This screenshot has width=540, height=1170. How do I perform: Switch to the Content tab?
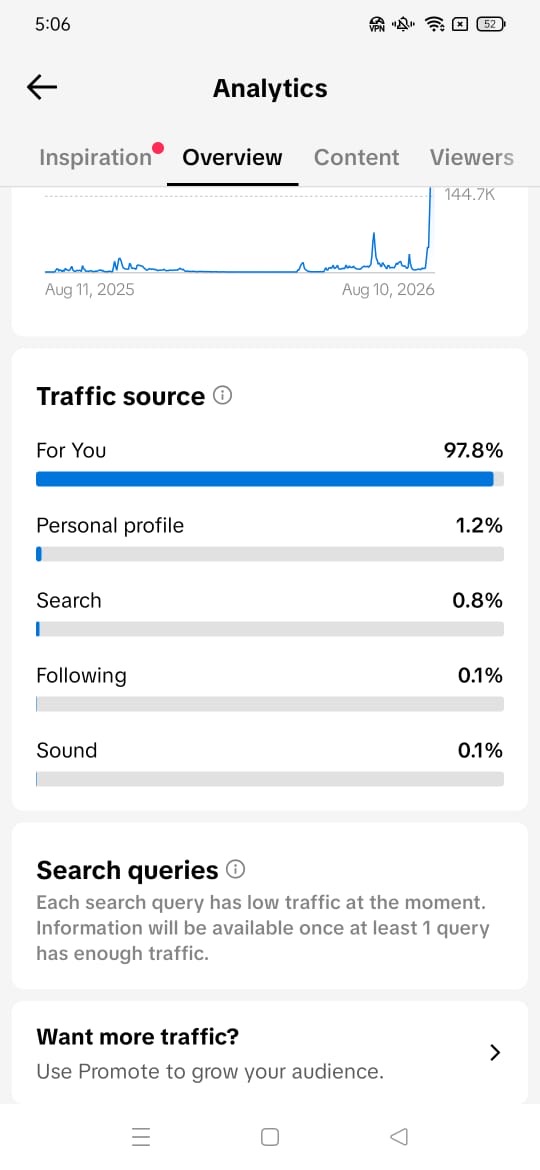tap(357, 157)
